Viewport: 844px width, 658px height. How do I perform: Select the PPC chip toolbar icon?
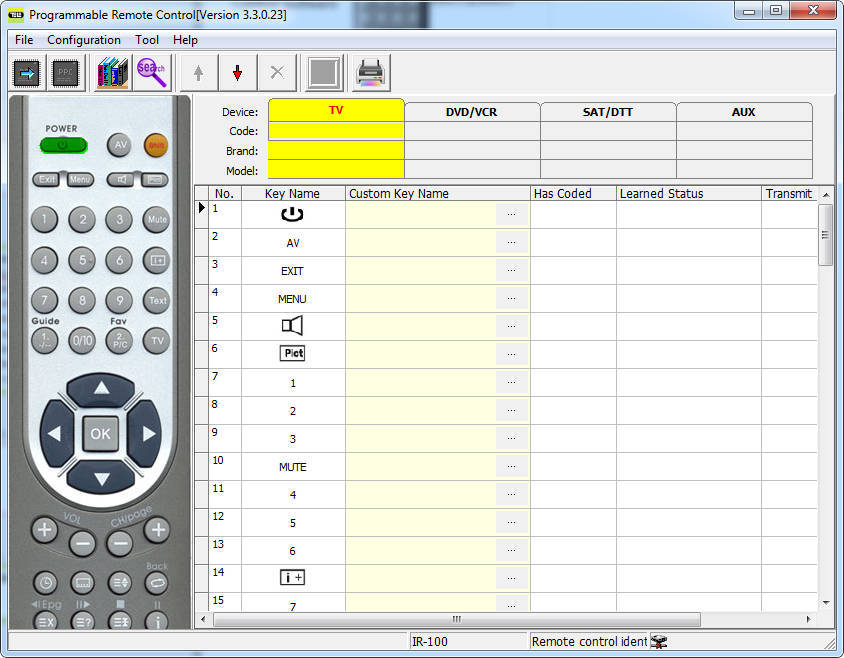pyautogui.click(x=66, y=72)
